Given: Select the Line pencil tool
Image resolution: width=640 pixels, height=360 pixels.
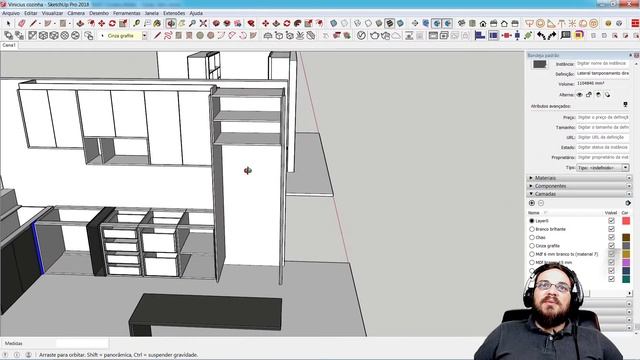Looking at the screenshot, I should 33,24.
